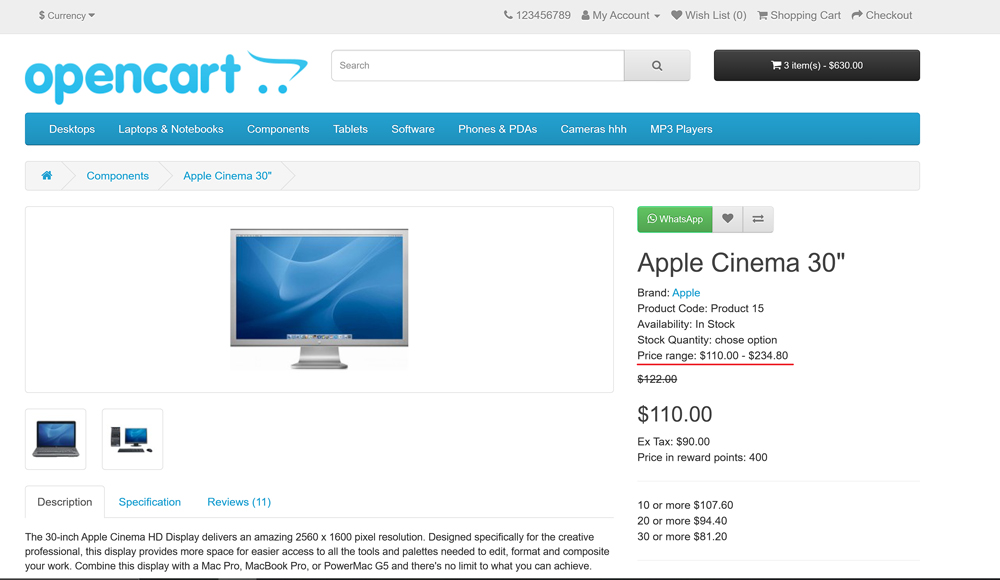1000x580 pixels.
Task: Switch to the Reviews (11) tab
Action: (239, 502)
